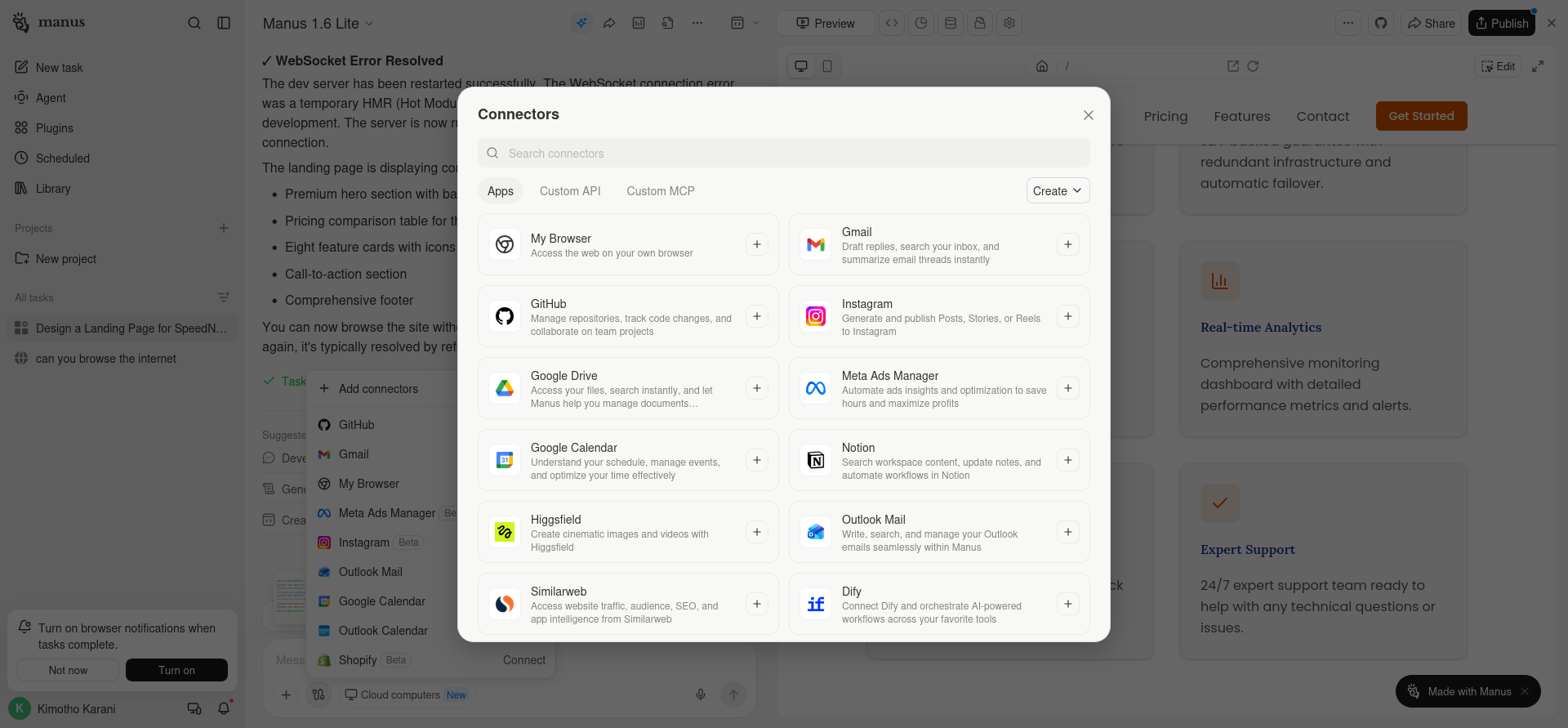Add the Outlook Mail connector with its plus button
This screenshot has height=728, width=1568.
coord(1068,532)
